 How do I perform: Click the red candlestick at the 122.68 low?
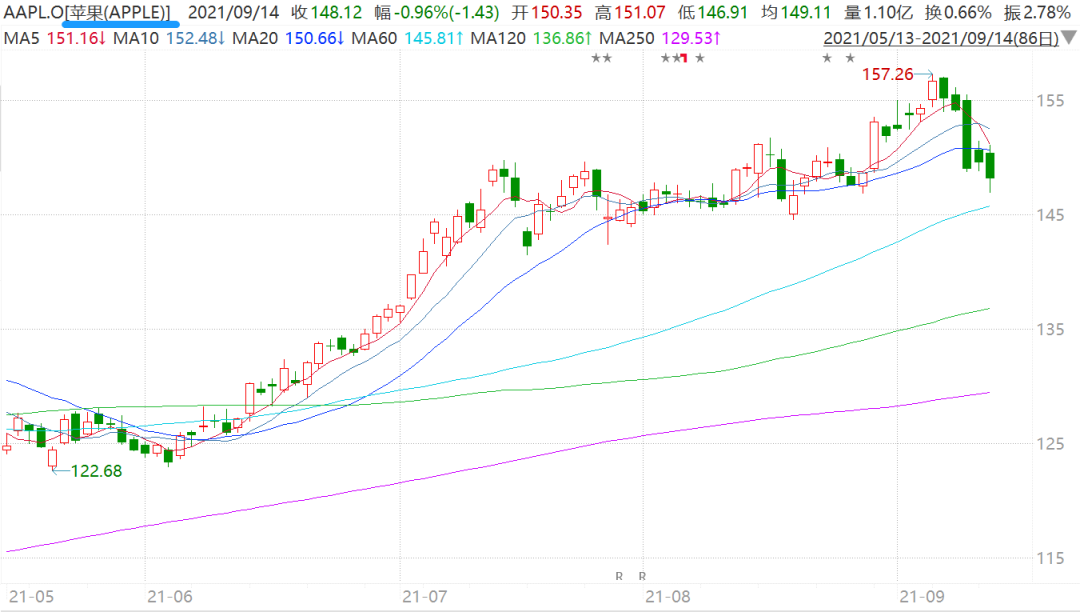click(x=52, y=458)
